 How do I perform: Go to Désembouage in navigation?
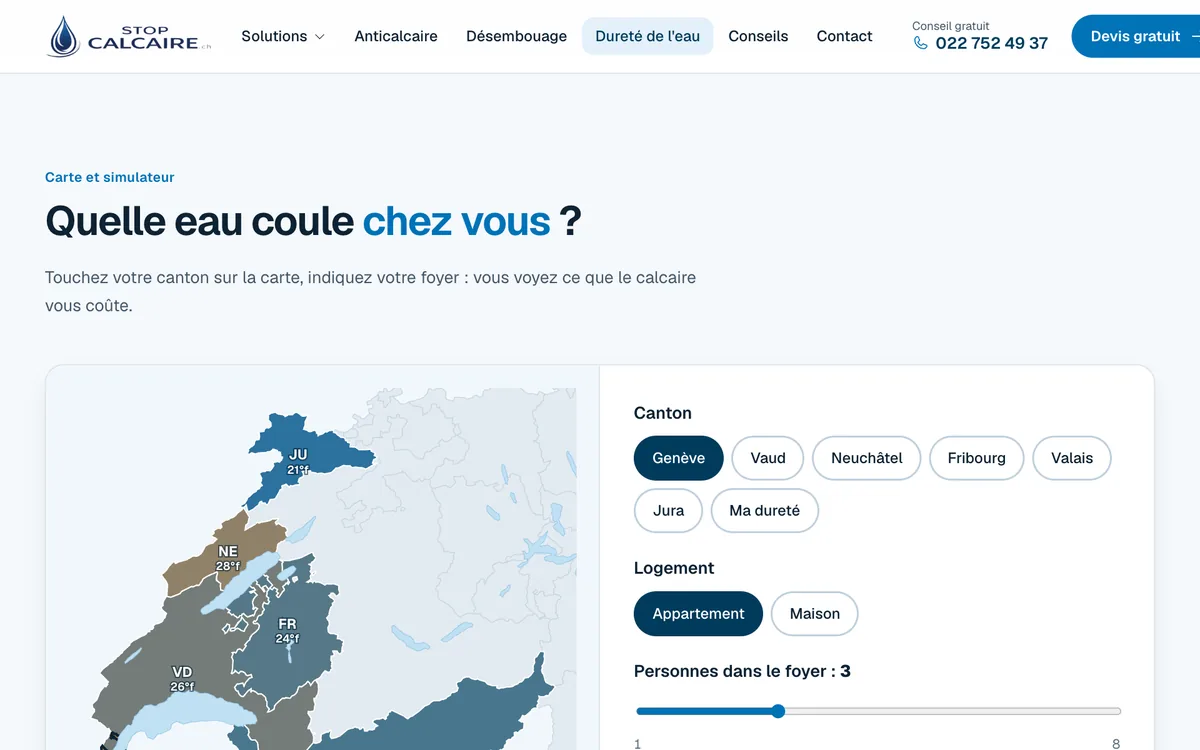(x=516, y=36)
